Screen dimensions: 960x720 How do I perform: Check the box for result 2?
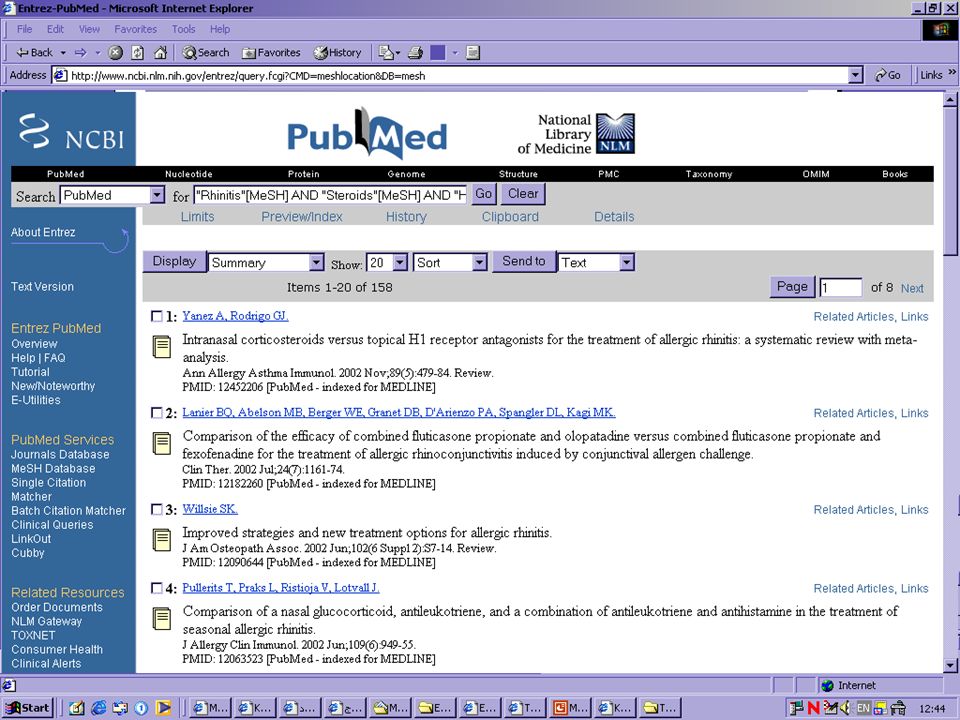157,413
